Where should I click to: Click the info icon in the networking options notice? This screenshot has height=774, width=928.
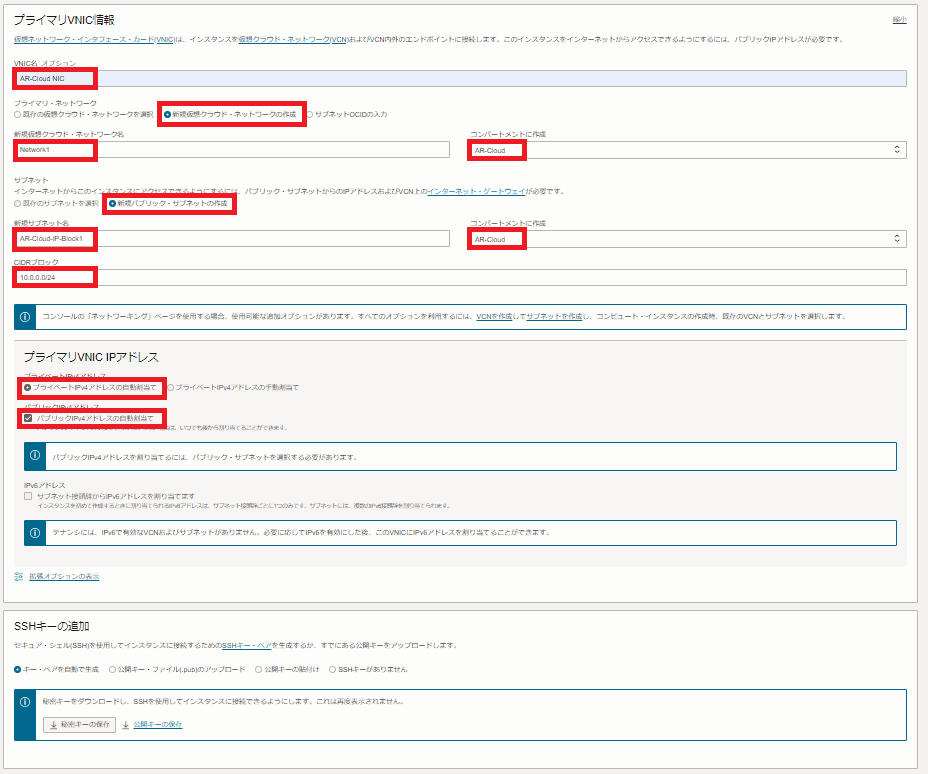(x=25, y=316)
